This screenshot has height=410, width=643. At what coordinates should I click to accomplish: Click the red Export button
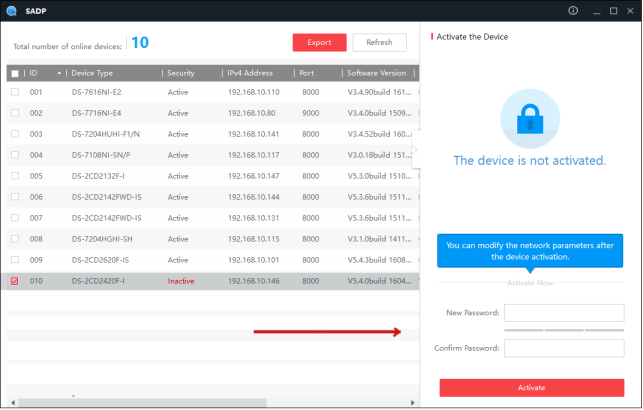pos(319,42)
